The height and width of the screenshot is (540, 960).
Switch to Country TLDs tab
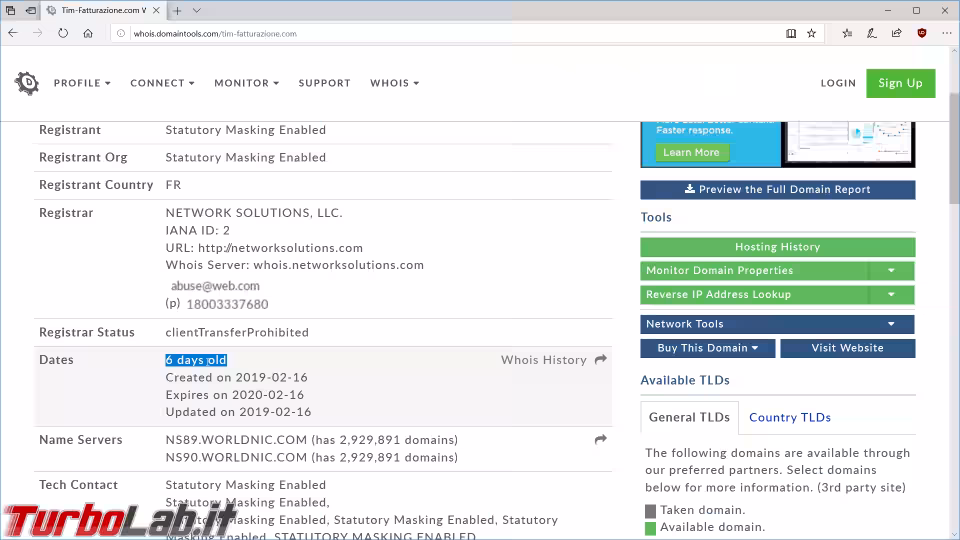(789, 418)
